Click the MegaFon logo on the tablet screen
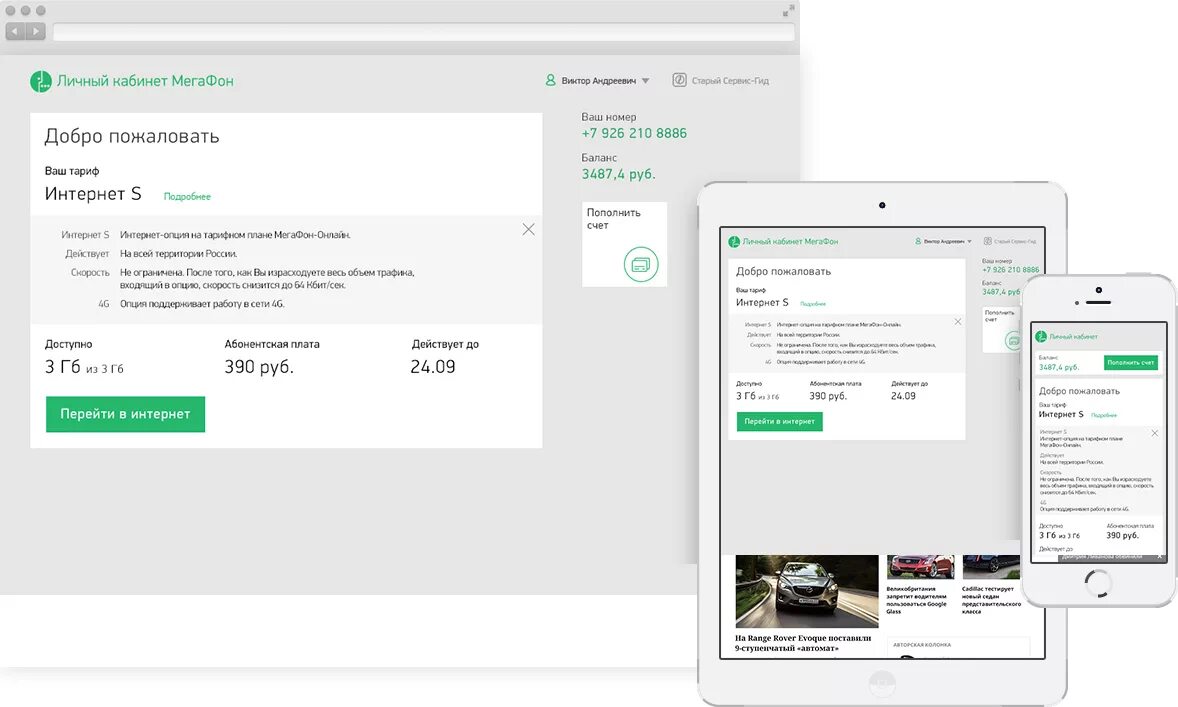The width and height of the screenshot is (1178, 707). point(734,242)
